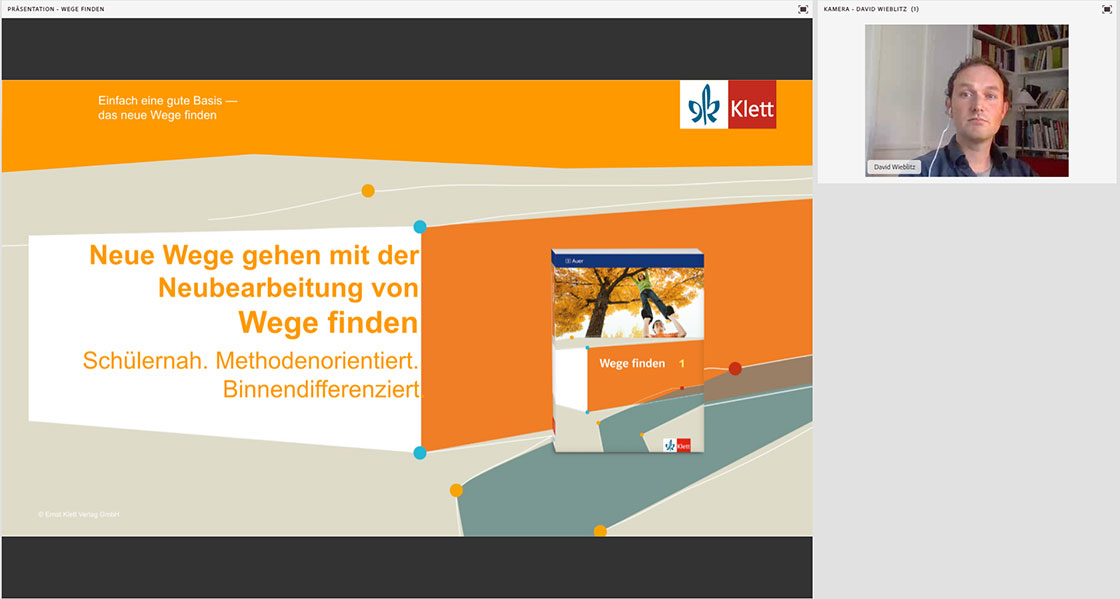Image resolution: width=1120 pixels, height=599 pixels.
Task: Maximize the Präsentation panel to fullscreen
Action: click(803, 9)
